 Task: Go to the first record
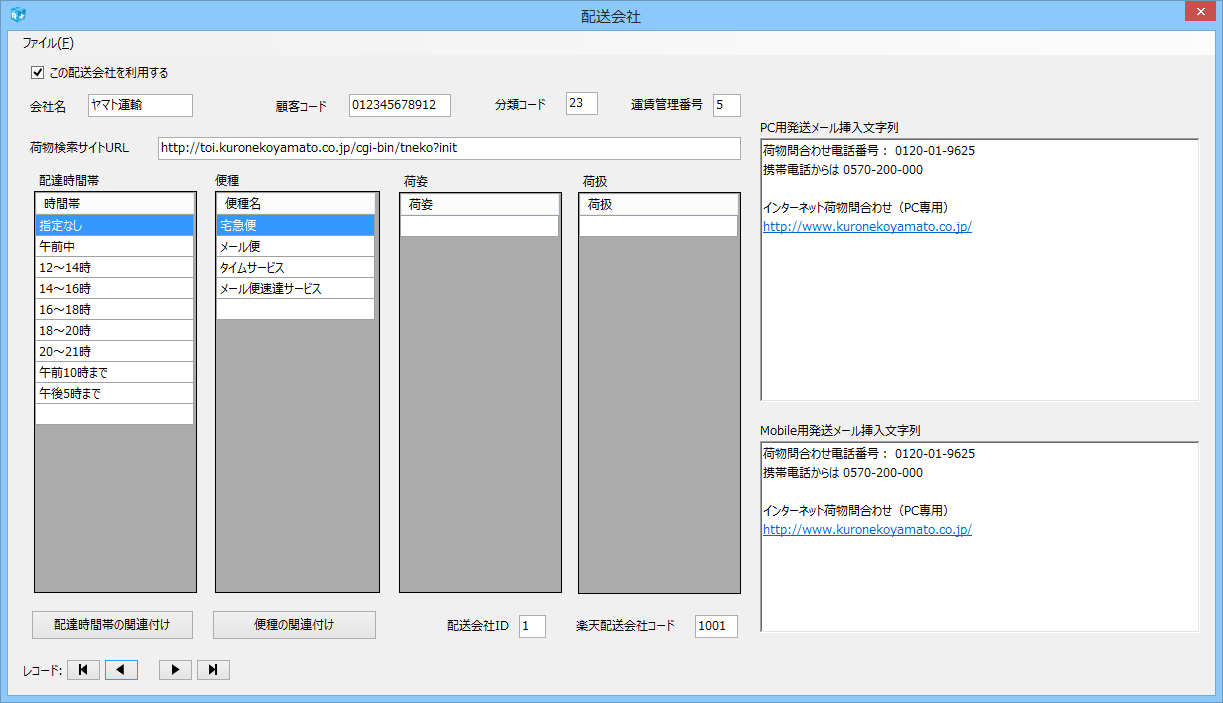click(84, 670)
